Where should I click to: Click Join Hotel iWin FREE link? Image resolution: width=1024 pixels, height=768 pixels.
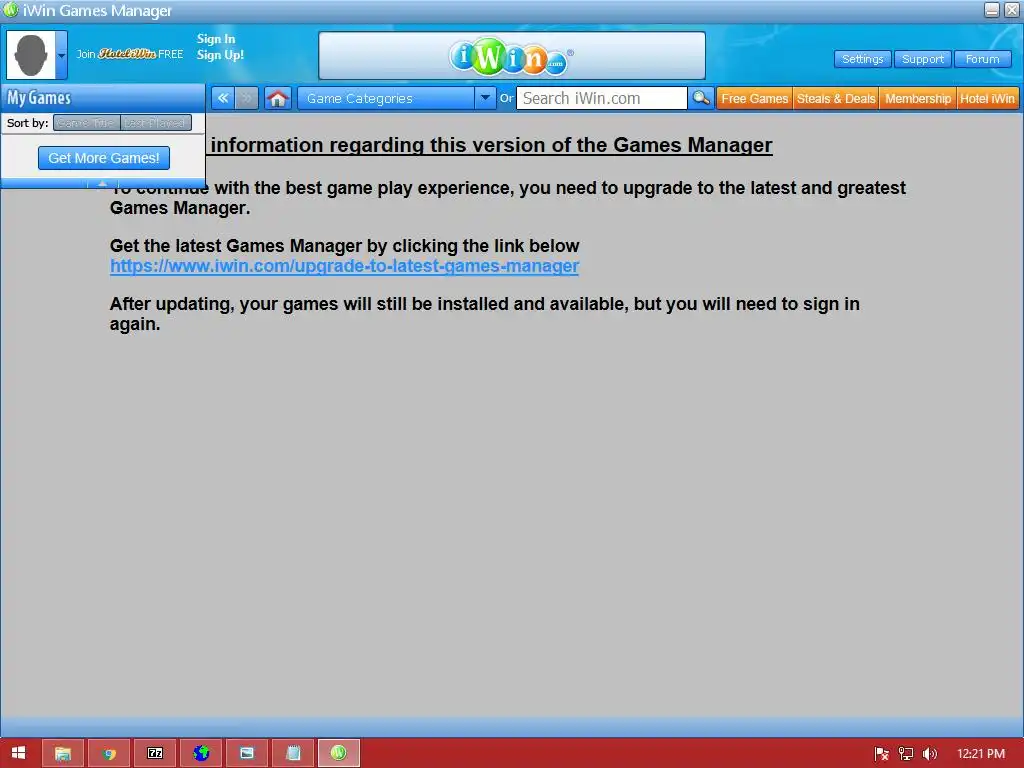point(130,54)
